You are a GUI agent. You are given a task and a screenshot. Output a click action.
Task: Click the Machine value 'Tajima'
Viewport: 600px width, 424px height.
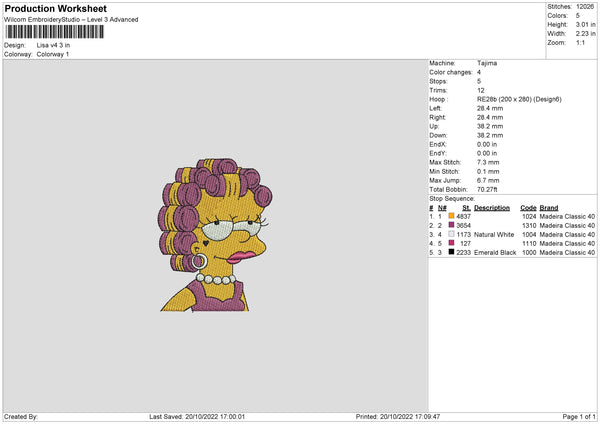click(487, 63)
